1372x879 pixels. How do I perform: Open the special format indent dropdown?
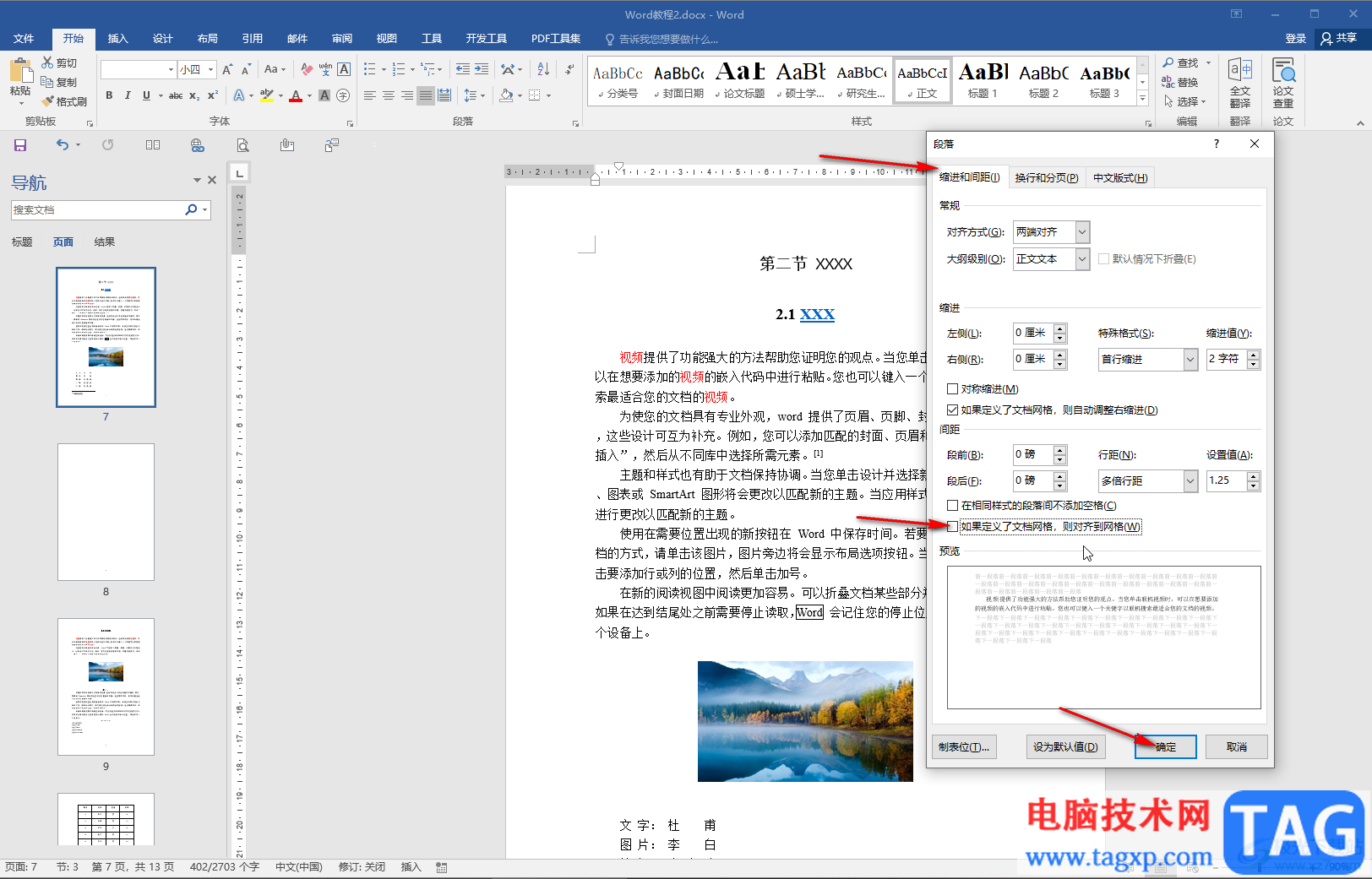1190,360
